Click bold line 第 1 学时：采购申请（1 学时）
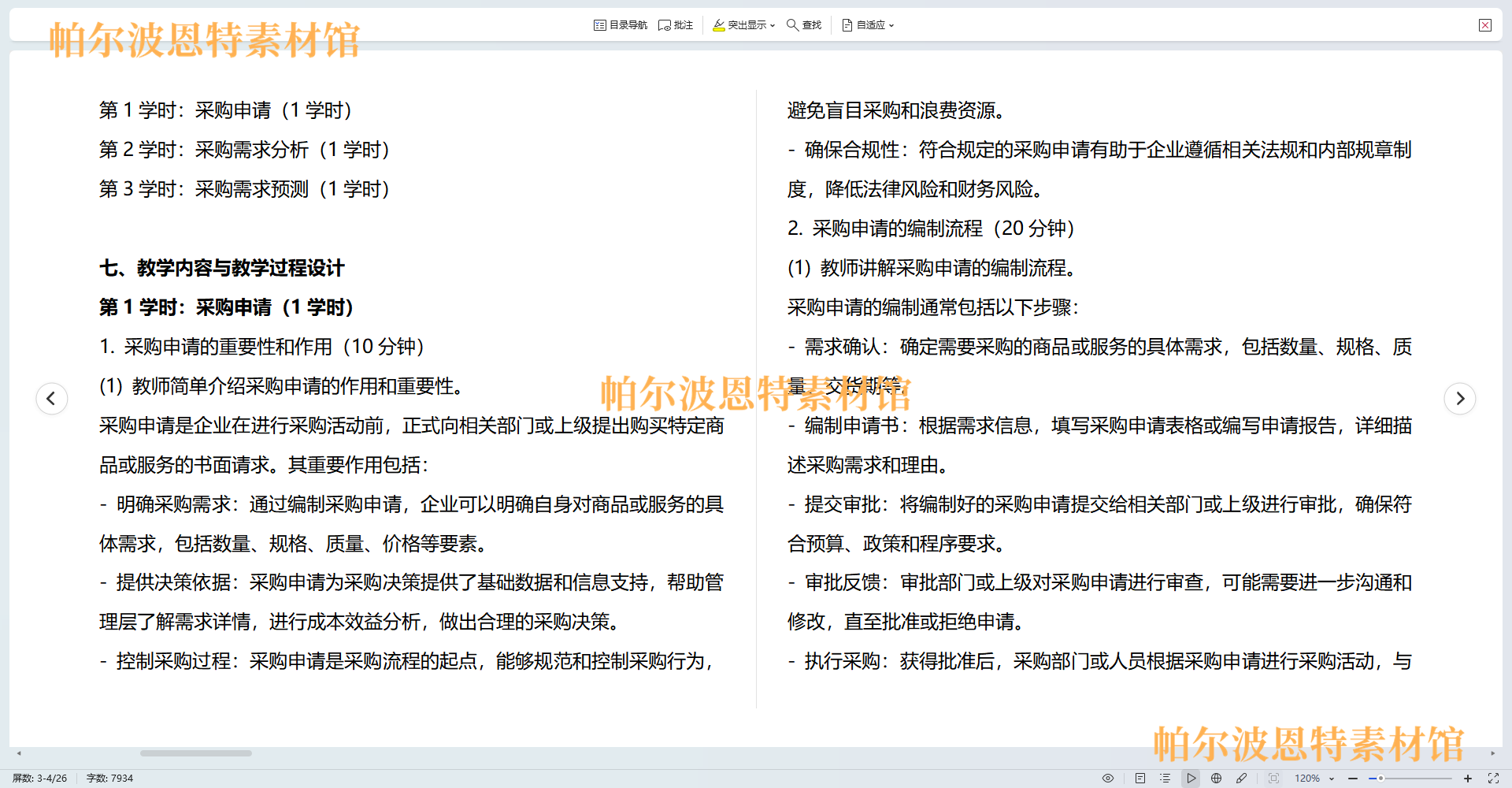The image size is (1512, 788). pos(227,307)
